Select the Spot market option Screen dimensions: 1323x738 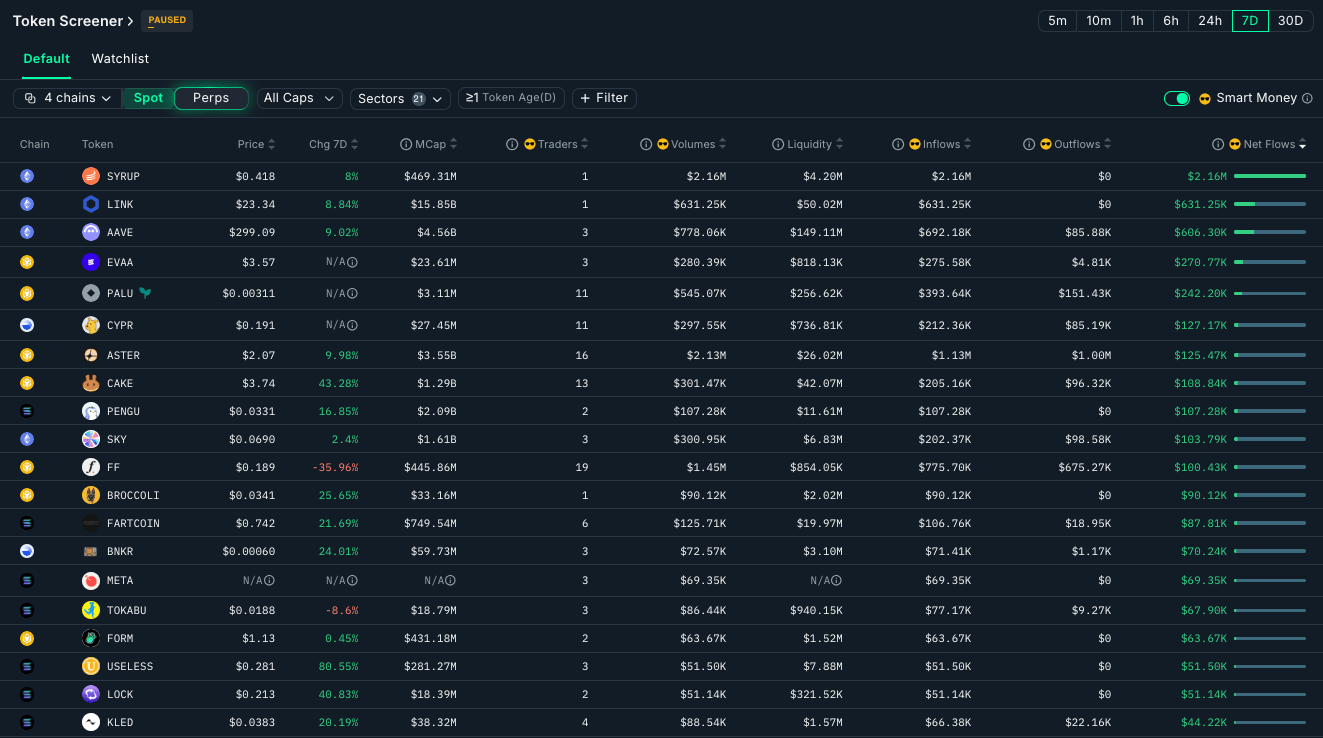[x=148, y=98]
